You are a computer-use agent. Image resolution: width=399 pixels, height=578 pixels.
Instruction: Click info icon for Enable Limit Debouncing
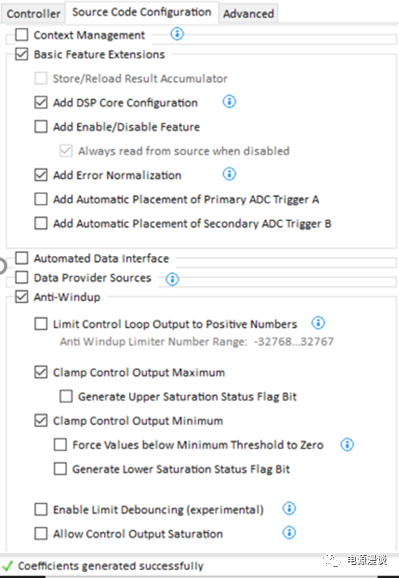point(289,508)
